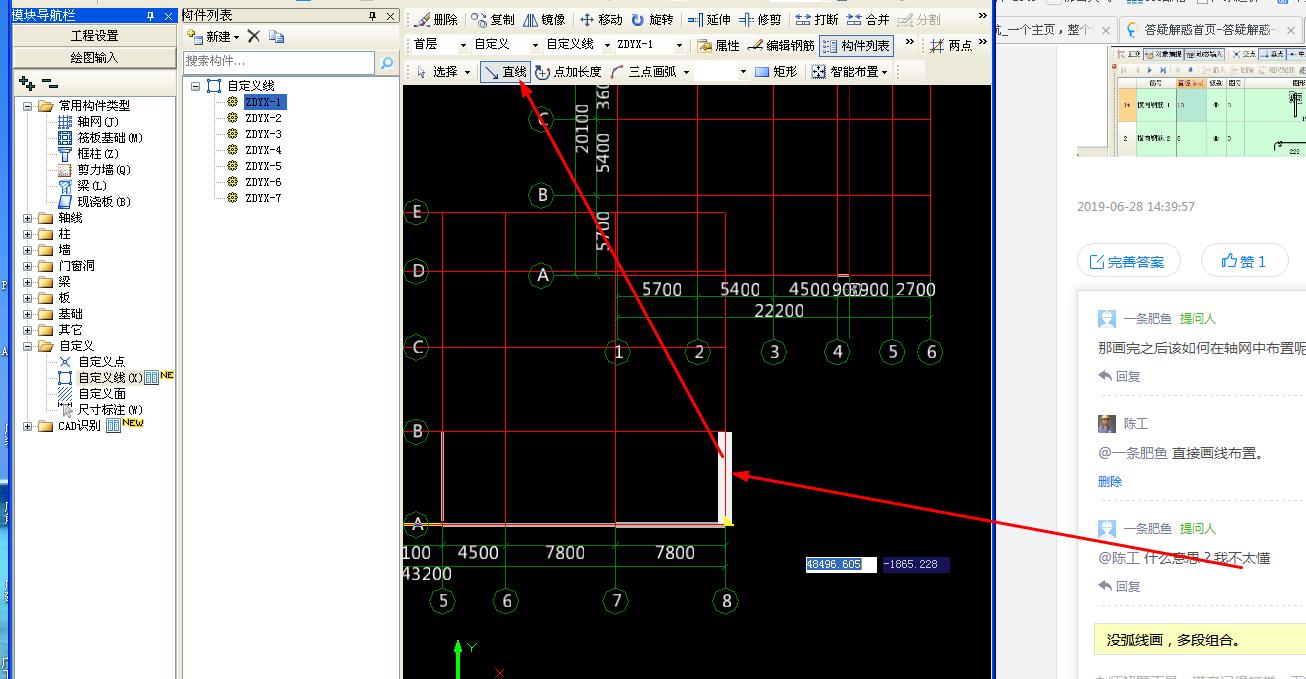Select the 打断 (break) tool

click(x=817, y=20)
